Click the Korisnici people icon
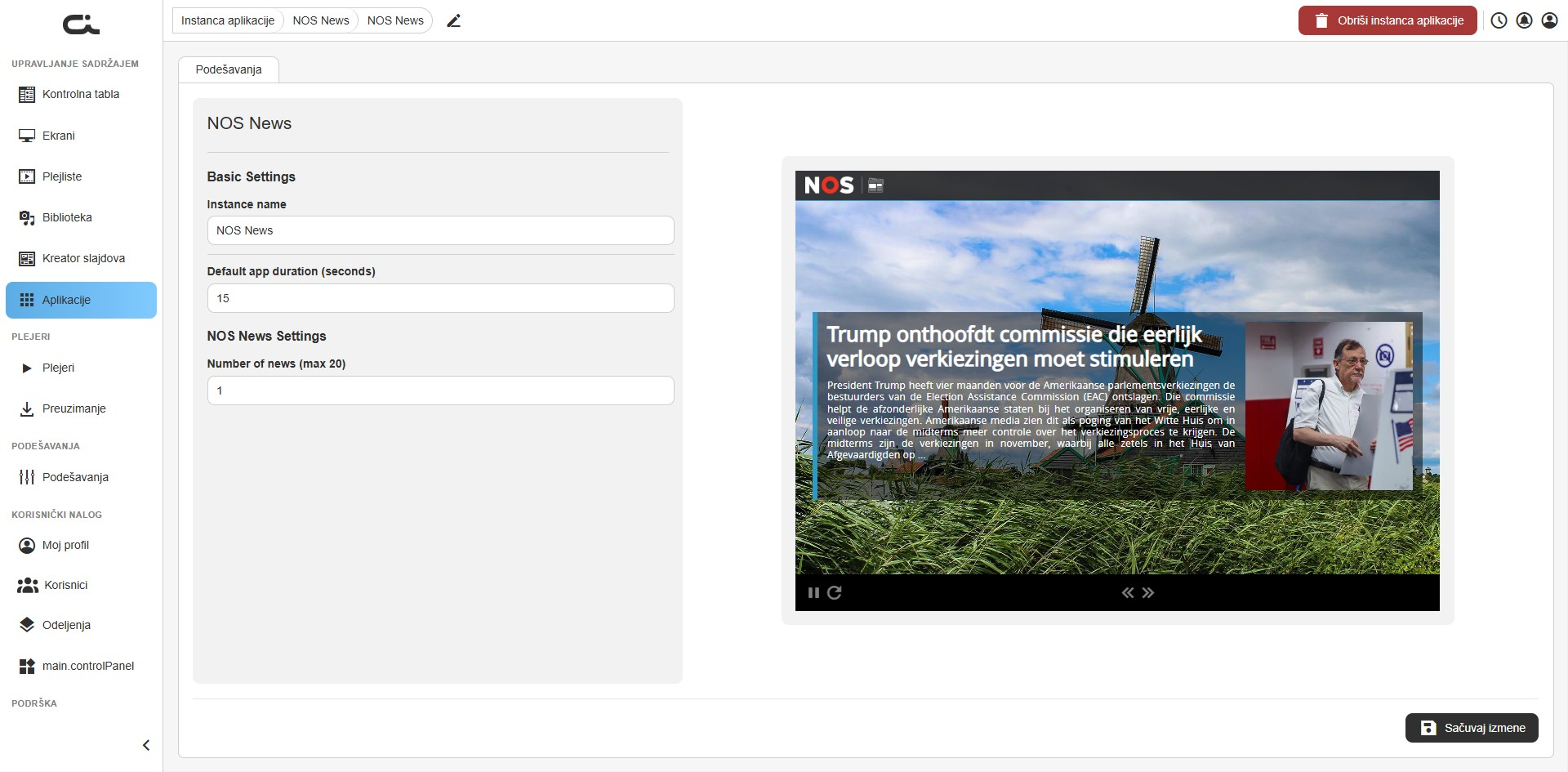The height and width of the screenshot is (772, 1568). 28,585
